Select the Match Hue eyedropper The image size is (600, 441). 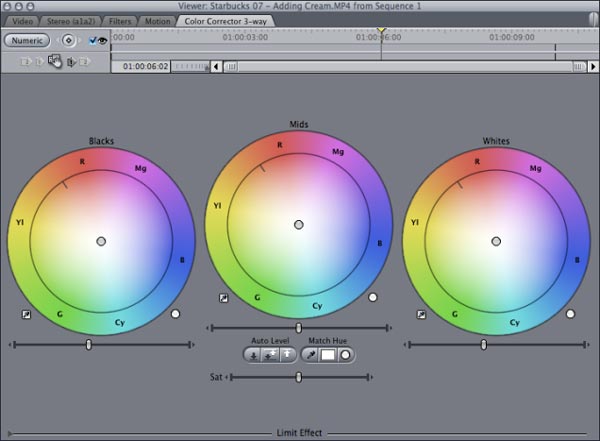coord(310,355)
